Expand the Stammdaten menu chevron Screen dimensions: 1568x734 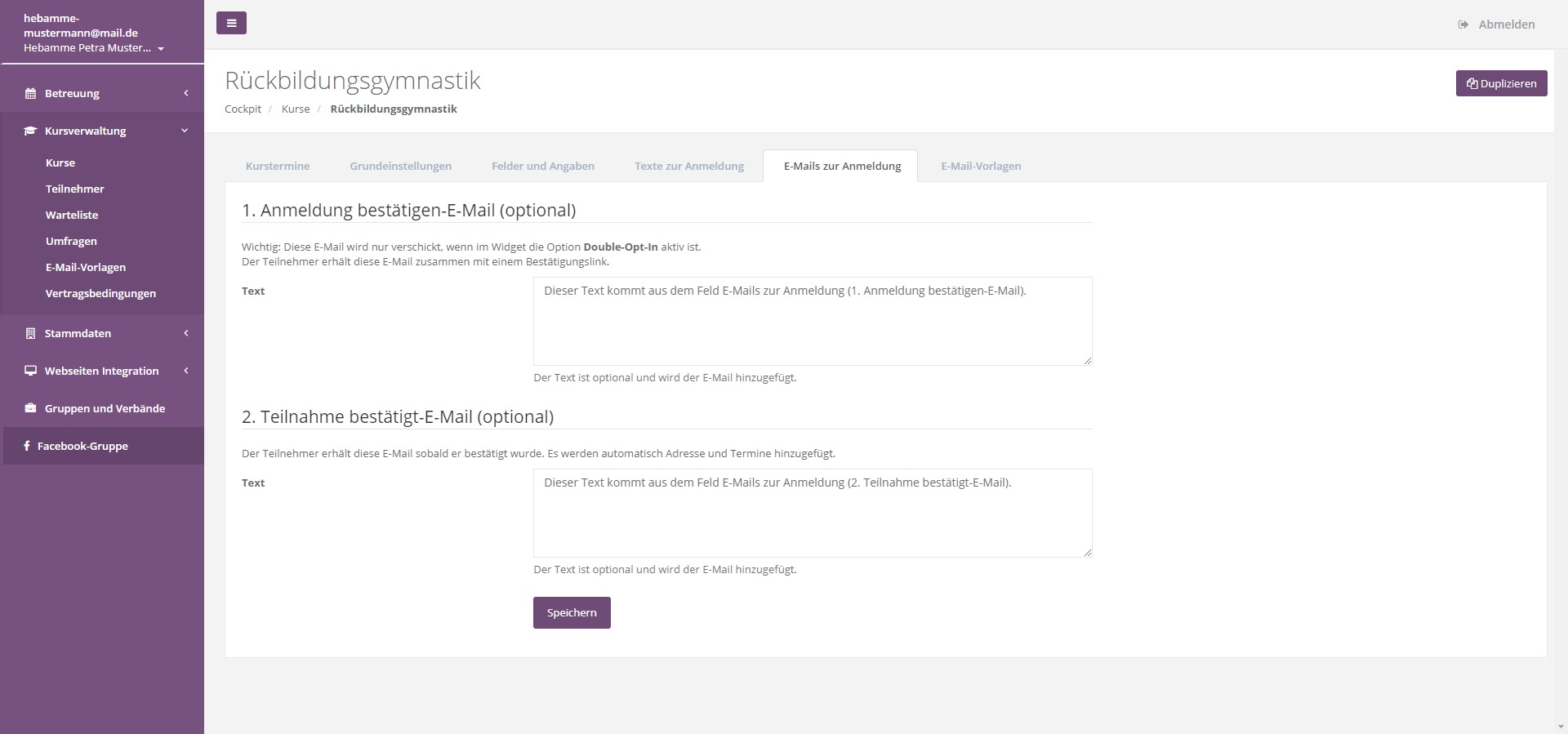185,333
